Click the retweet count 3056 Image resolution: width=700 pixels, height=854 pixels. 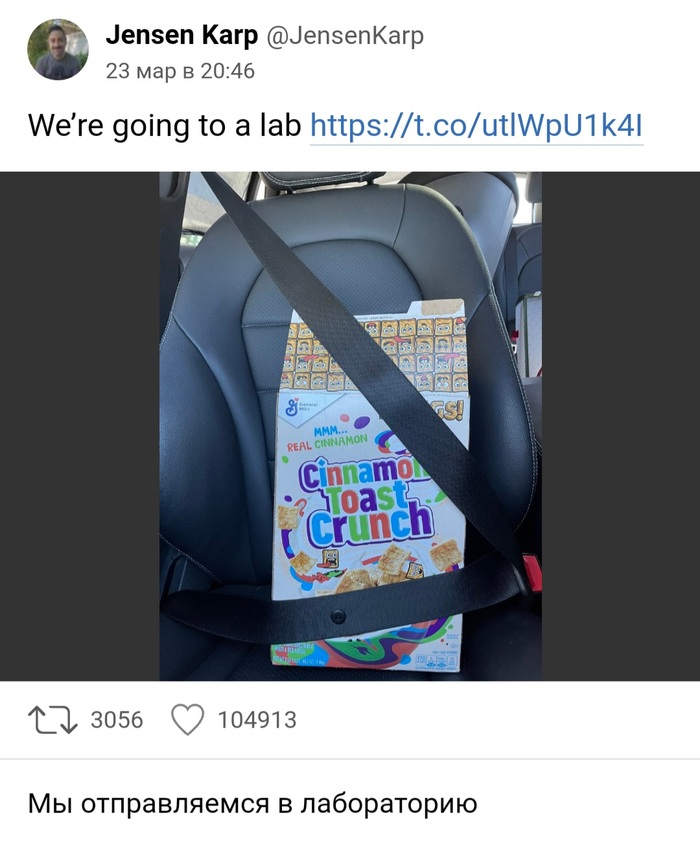pyautogui.click(x=117, y=720)
